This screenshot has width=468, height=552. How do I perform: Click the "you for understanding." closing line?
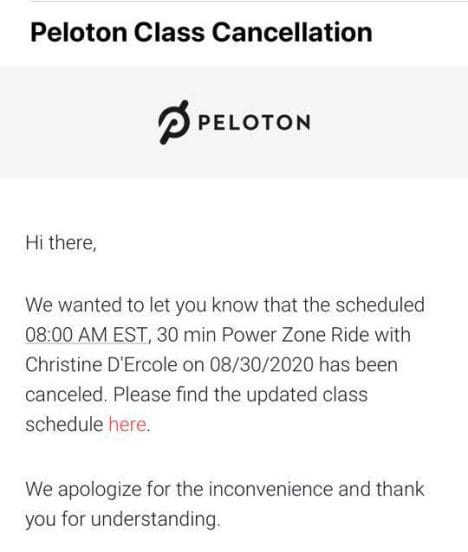(x=123, y=520)
